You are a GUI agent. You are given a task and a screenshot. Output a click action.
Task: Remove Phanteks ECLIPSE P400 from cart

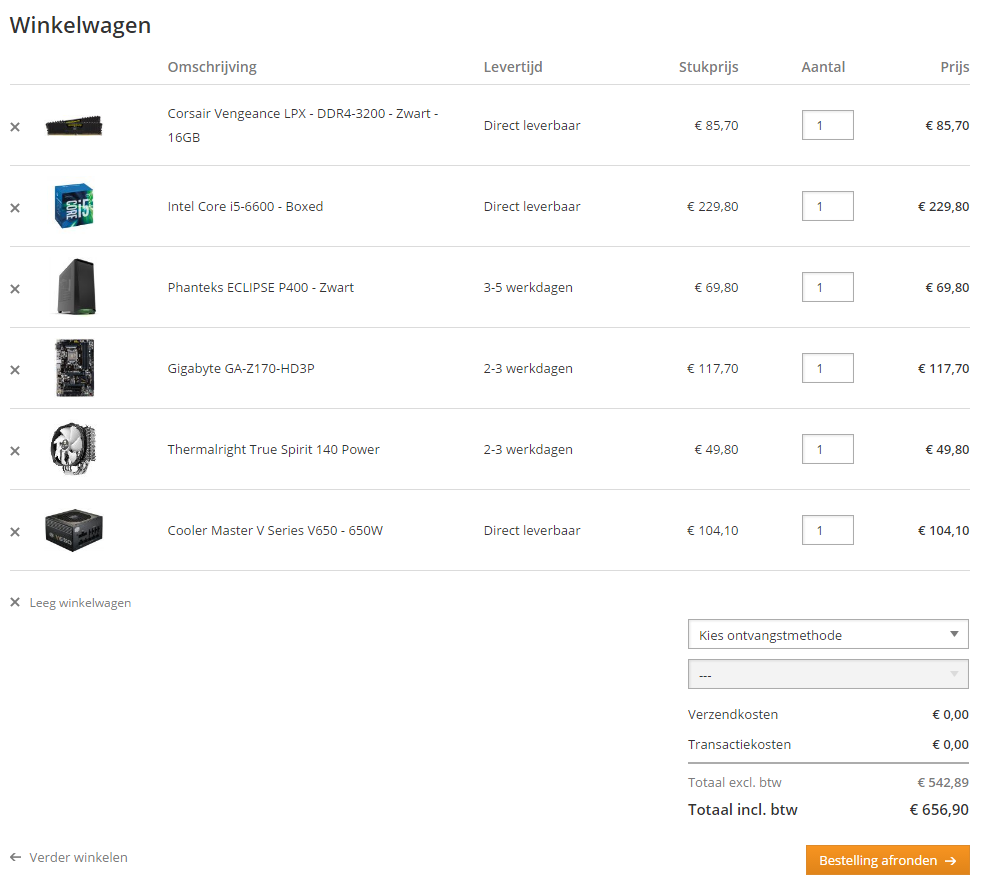15,289
